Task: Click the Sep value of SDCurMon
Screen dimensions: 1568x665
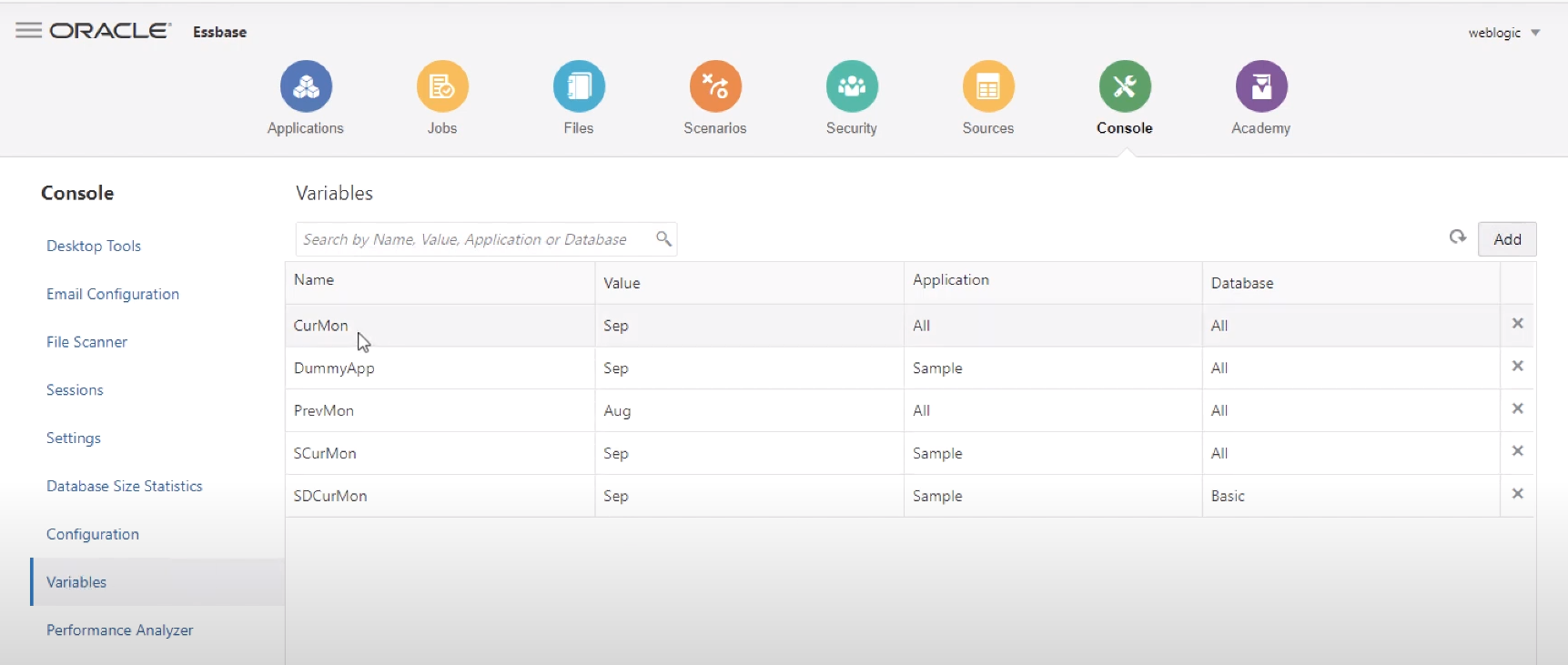Action: tap(616, 496)
